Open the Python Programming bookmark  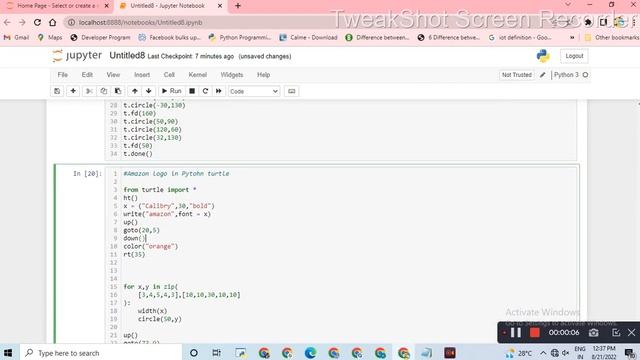point(240,38)
